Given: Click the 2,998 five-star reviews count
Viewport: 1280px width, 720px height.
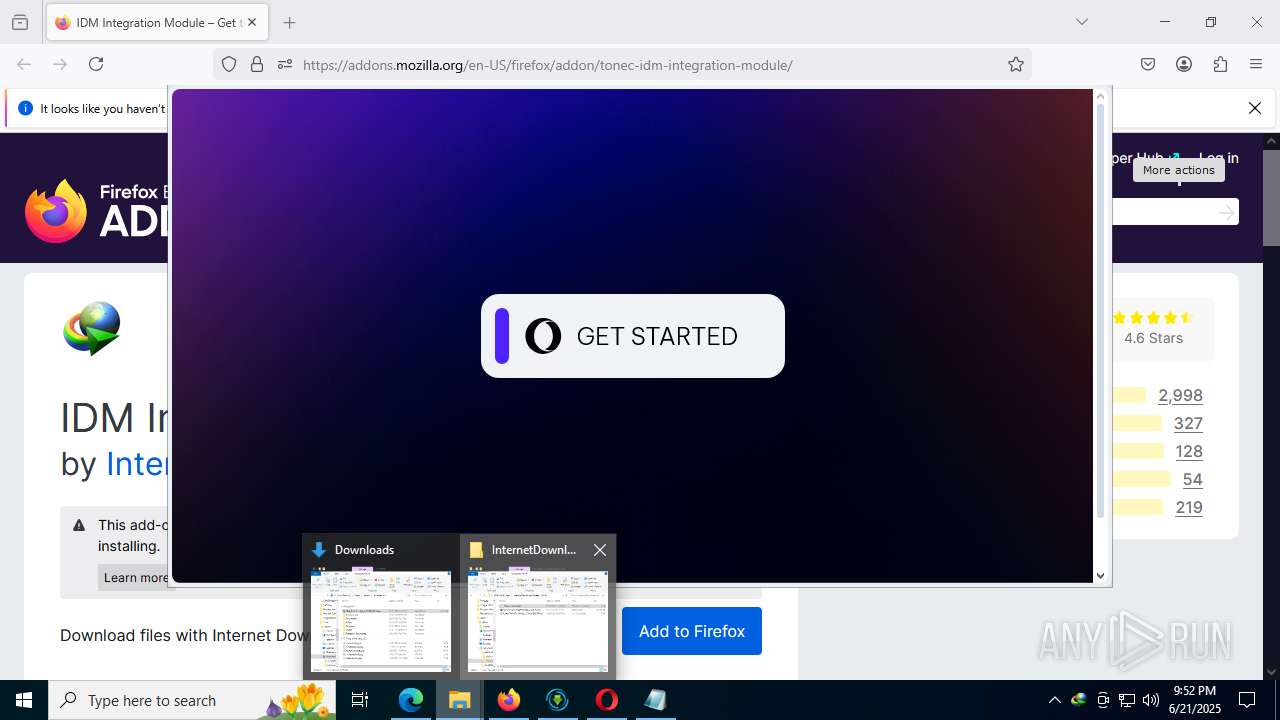Looking at the screenshot, I should [1180, 395].
